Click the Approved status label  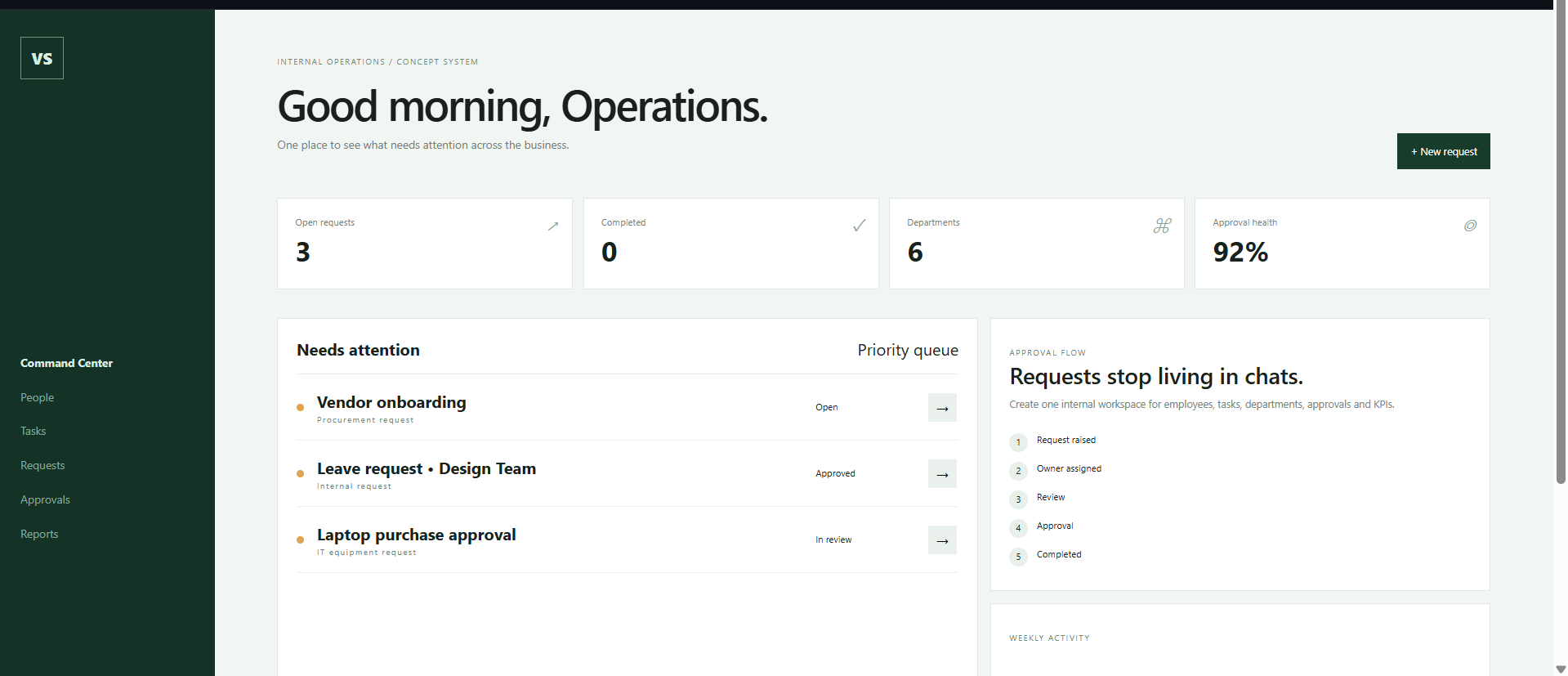pos(835,473)
